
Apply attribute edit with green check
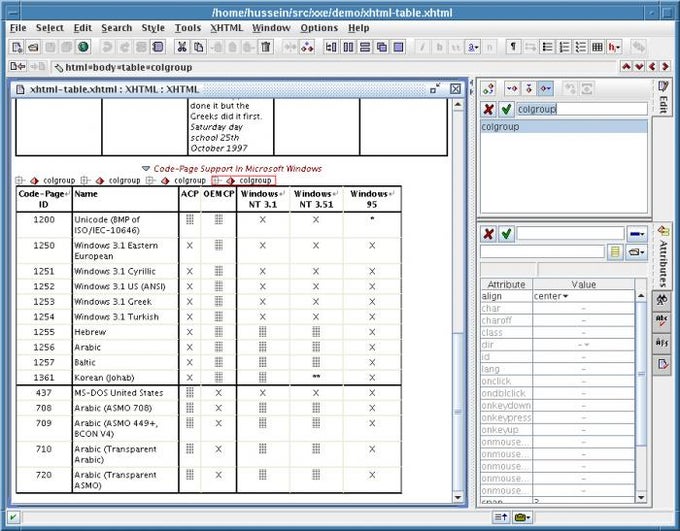click(506, 234)
